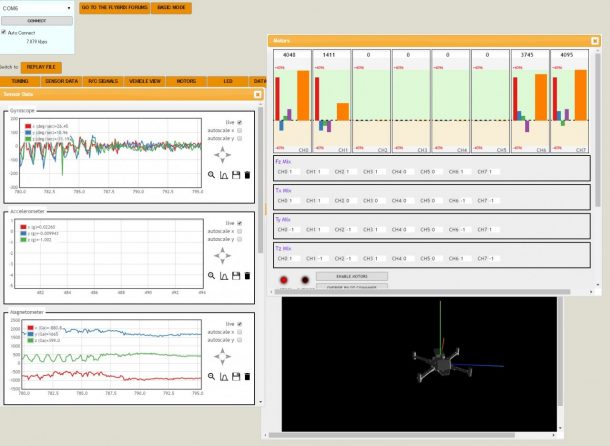The height and width of the screenshot is (446, 610).
Task: Click the Motors panel horizontal scrollbar
Action: click(422, 292)
